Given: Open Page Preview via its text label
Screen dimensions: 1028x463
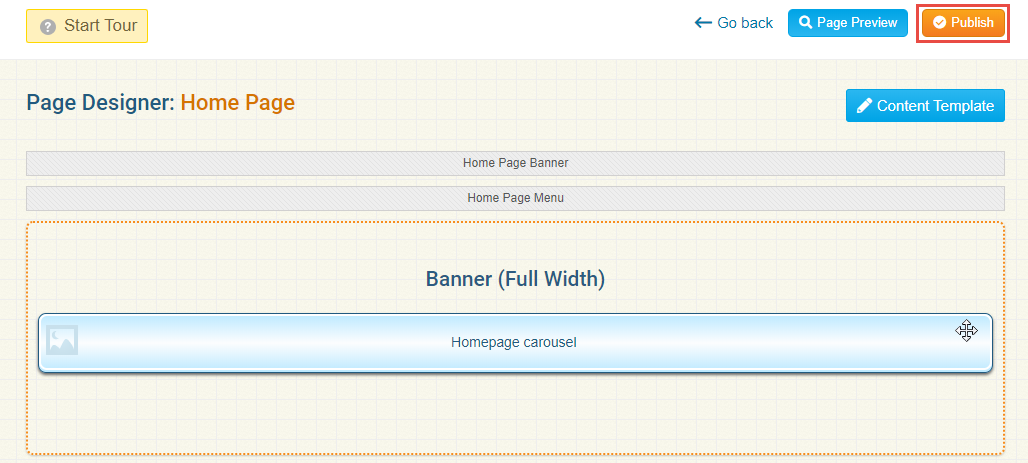Looking at the screenshot, I should pyautogui.click(x=856, y=23).
